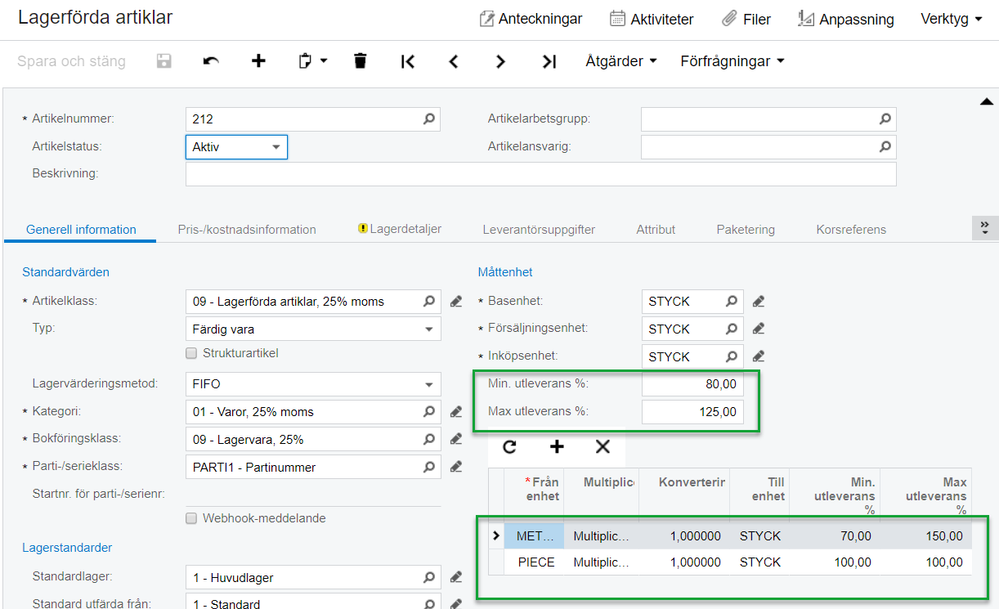Click the Beskrivning text field

point(540,175)
